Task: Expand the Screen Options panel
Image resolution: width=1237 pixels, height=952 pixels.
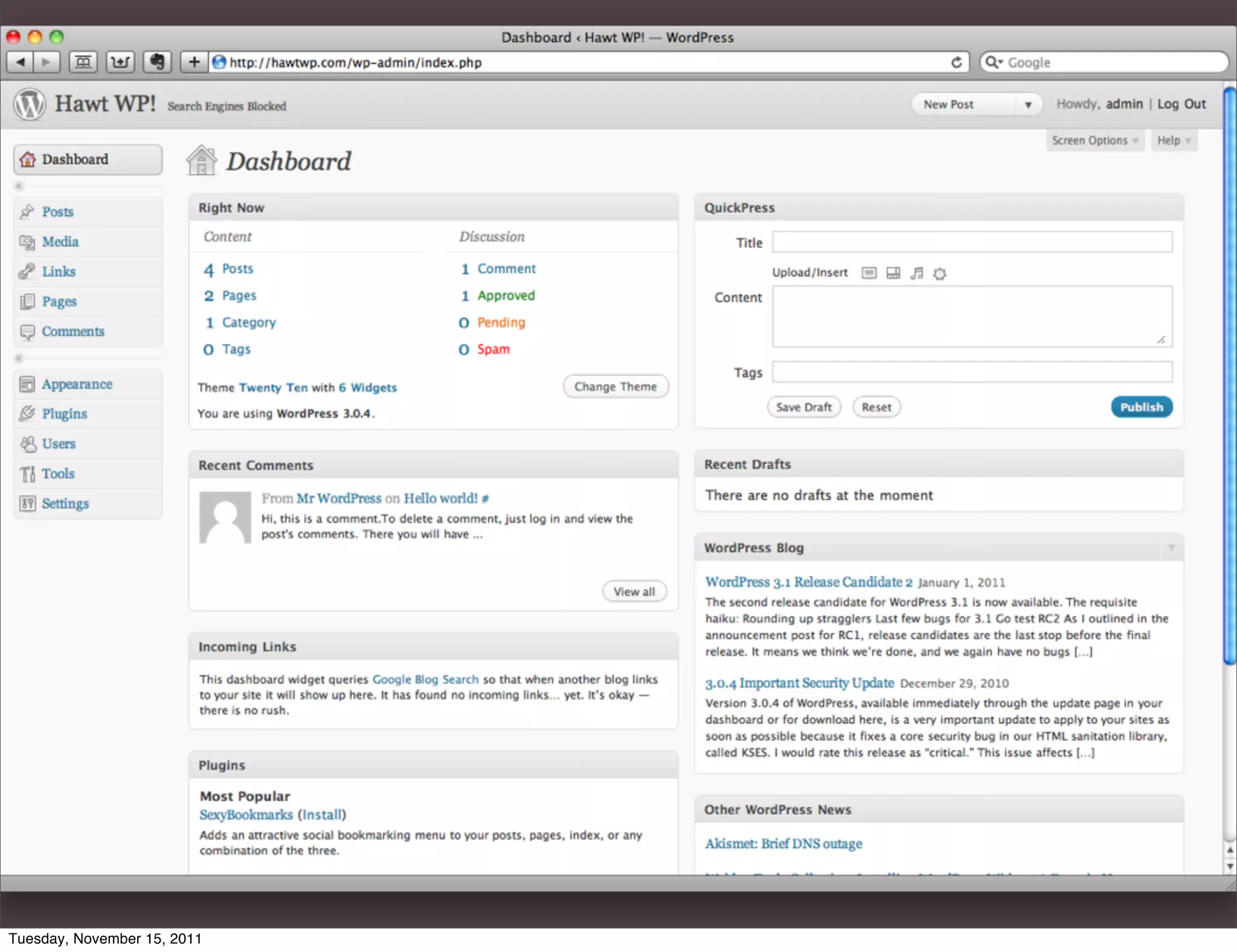Action: point(1094,140)
